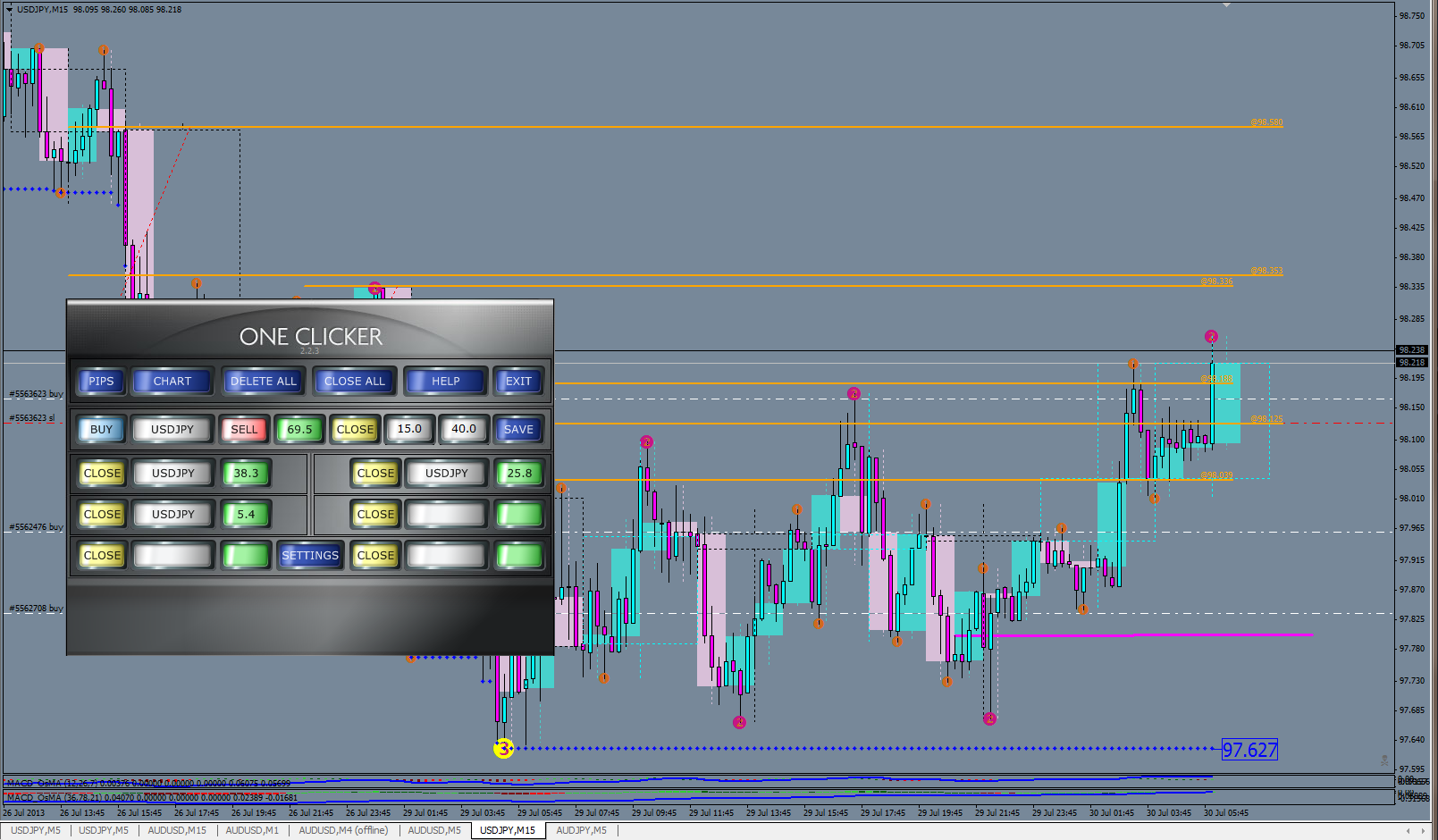Click the 40.0 value field
Image resolution: width=1438 pixels, height=840 pixels.
pyautogui.click(x=464, y=430)
